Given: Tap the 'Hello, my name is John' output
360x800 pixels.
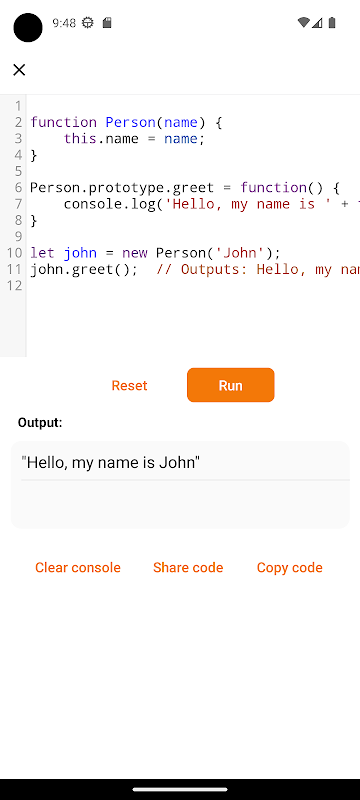Looking at the screenshot, I should tap(111, 463).
